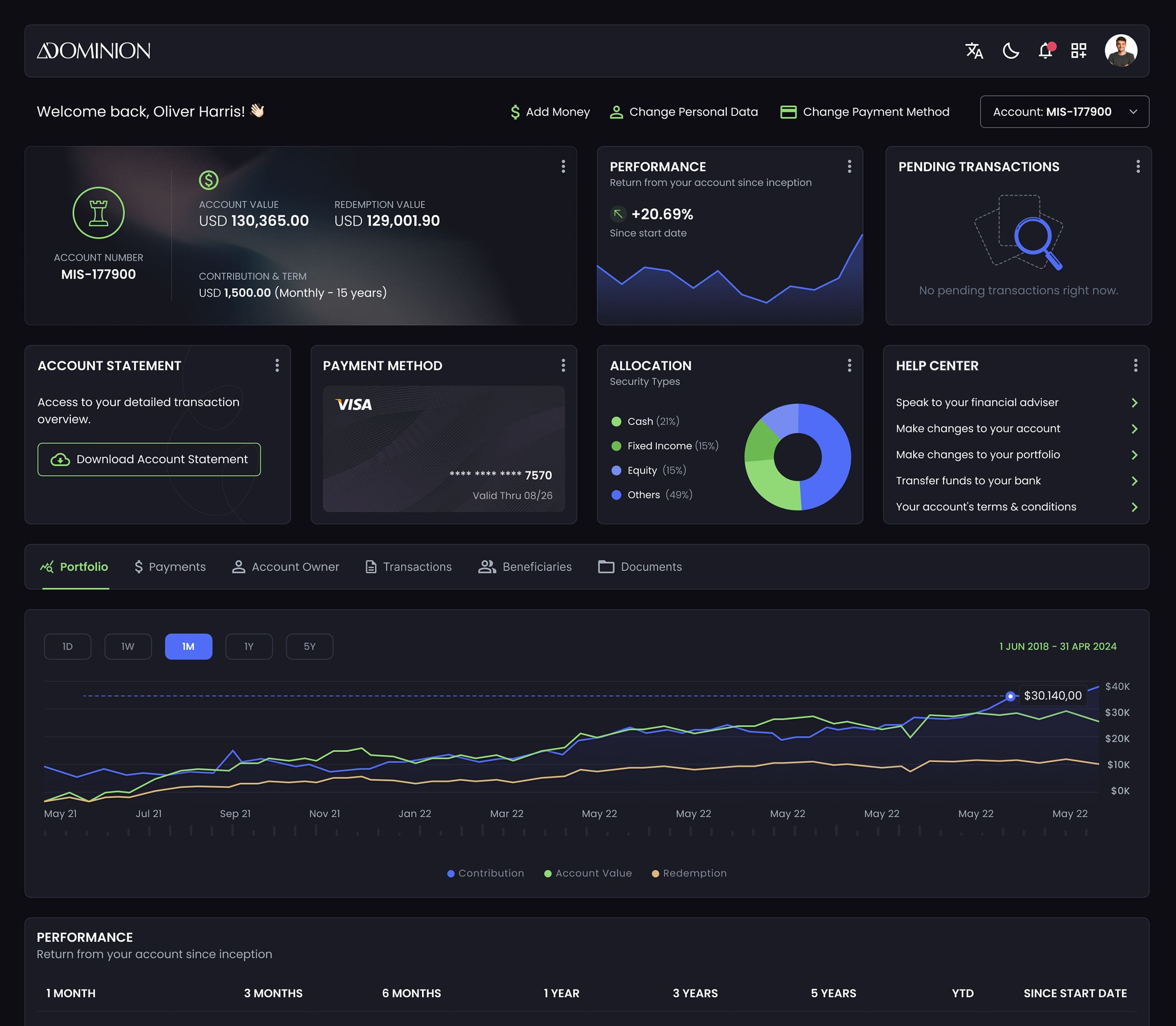The image size is (1176, 1026).
Task: Expand Transfer funds to your bank
Action: tap(1134, 481)
